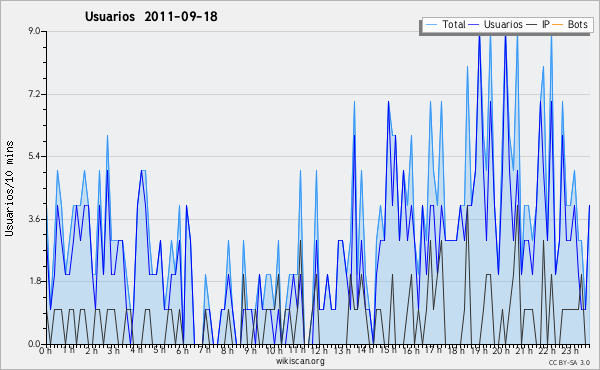Viewport: 600px width, 370px height.
Task: Click the '21 h' x-axis label
Action: 524,351
